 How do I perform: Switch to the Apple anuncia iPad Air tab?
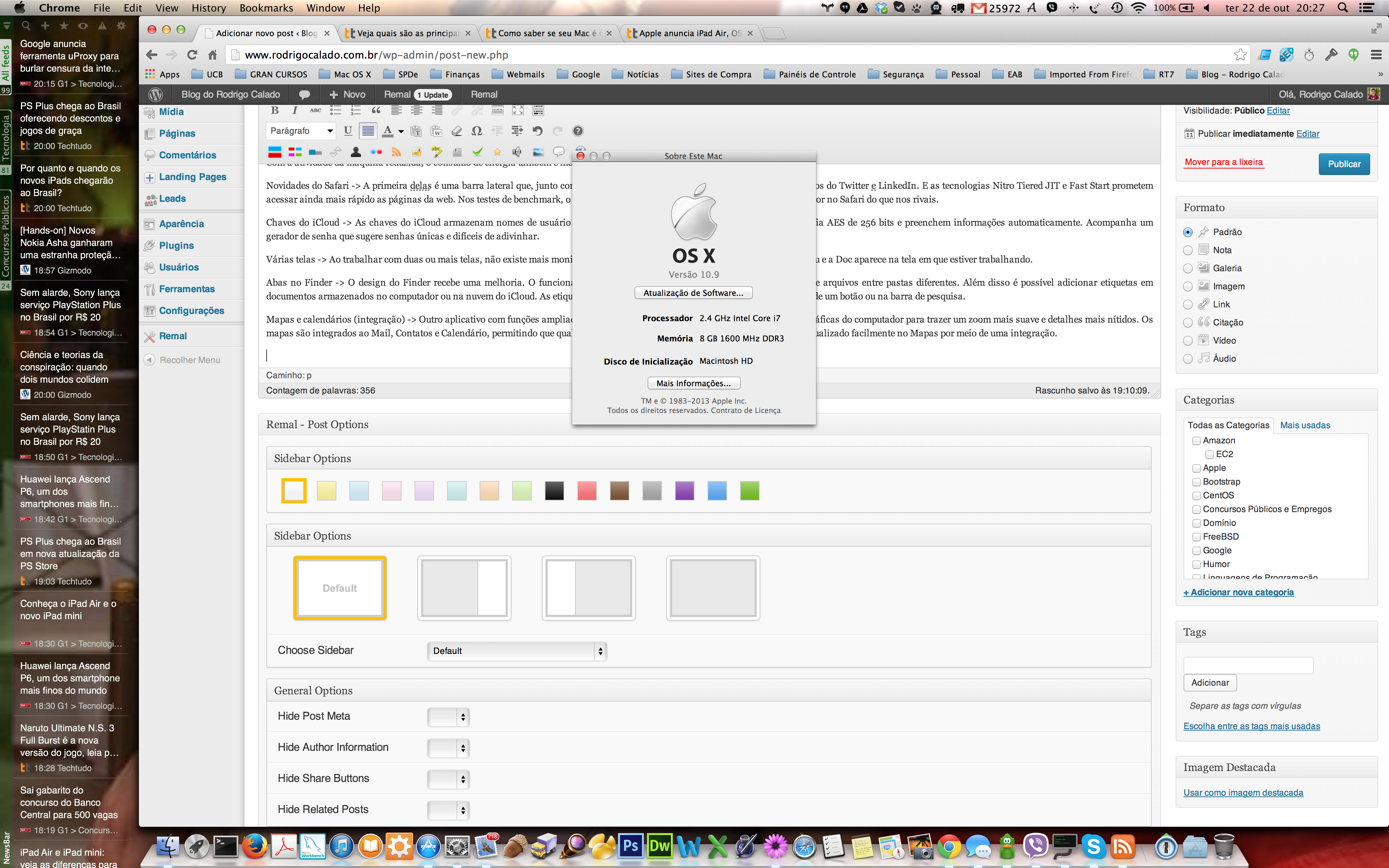[x=689, y=33]
